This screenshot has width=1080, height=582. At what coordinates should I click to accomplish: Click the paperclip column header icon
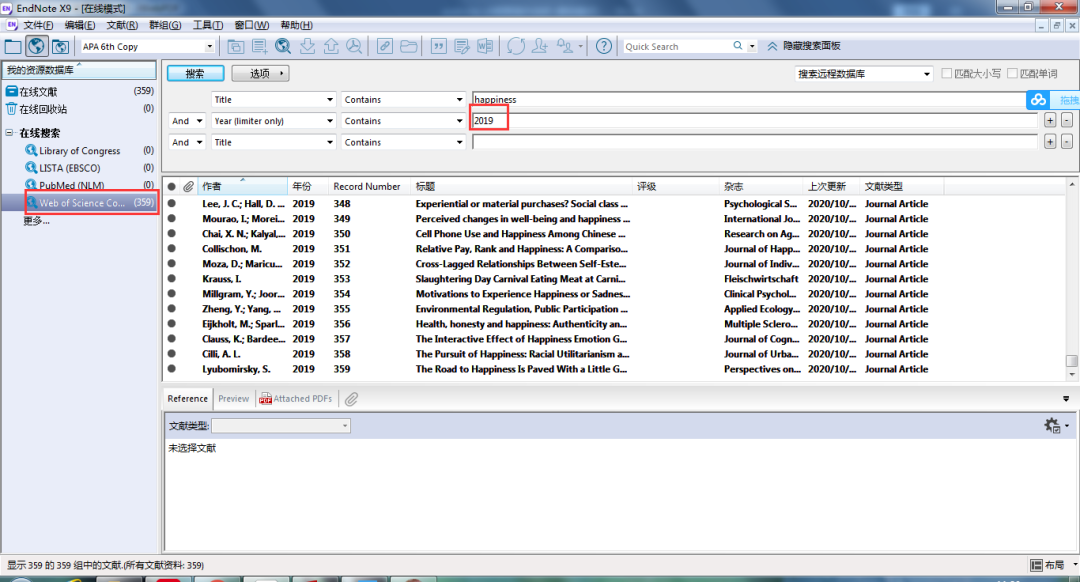(188, 187)
